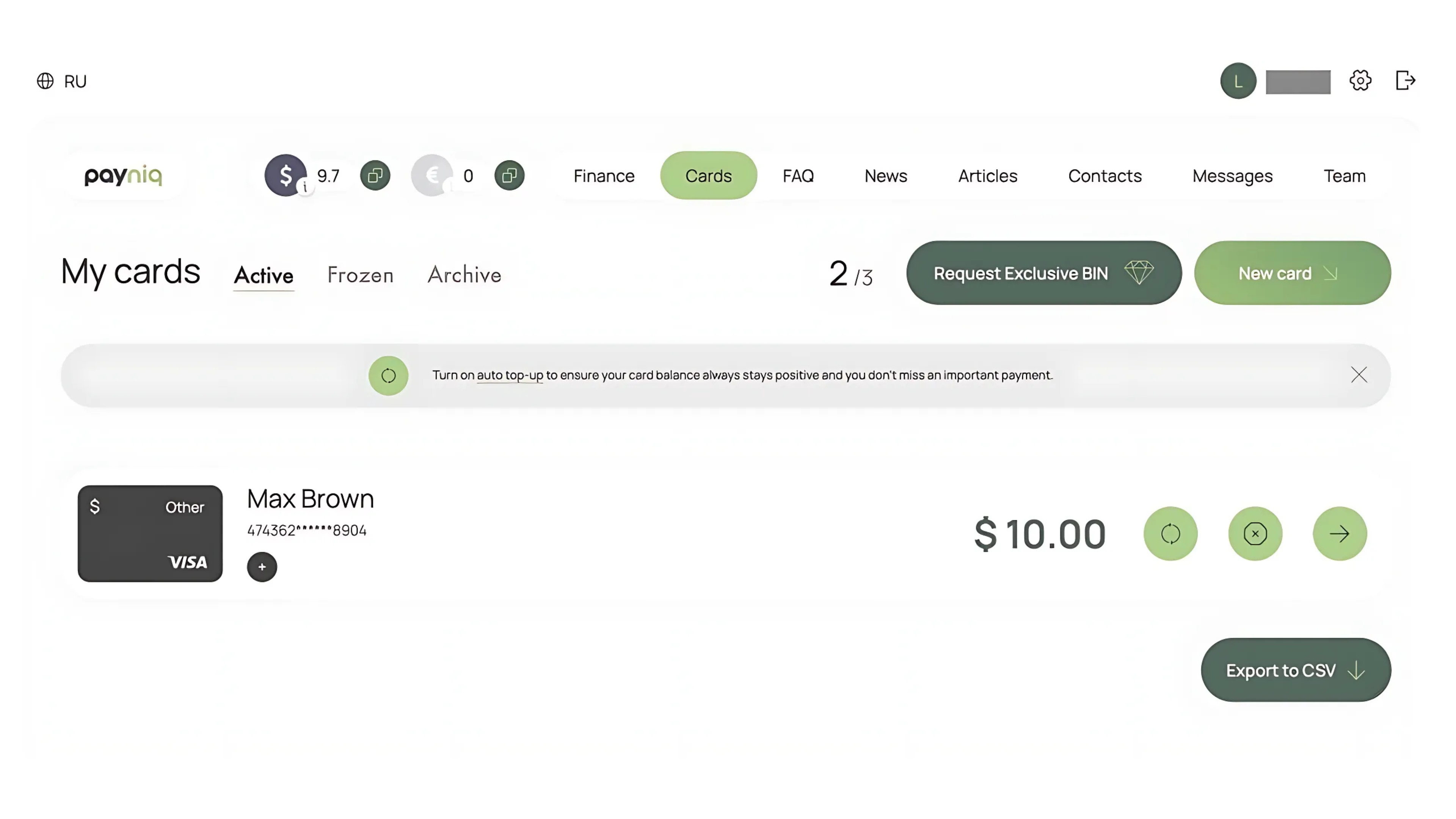Click plus button under card number
Image resolution: width=1456 pixels, height=819 pixels.
coord(262,566)
